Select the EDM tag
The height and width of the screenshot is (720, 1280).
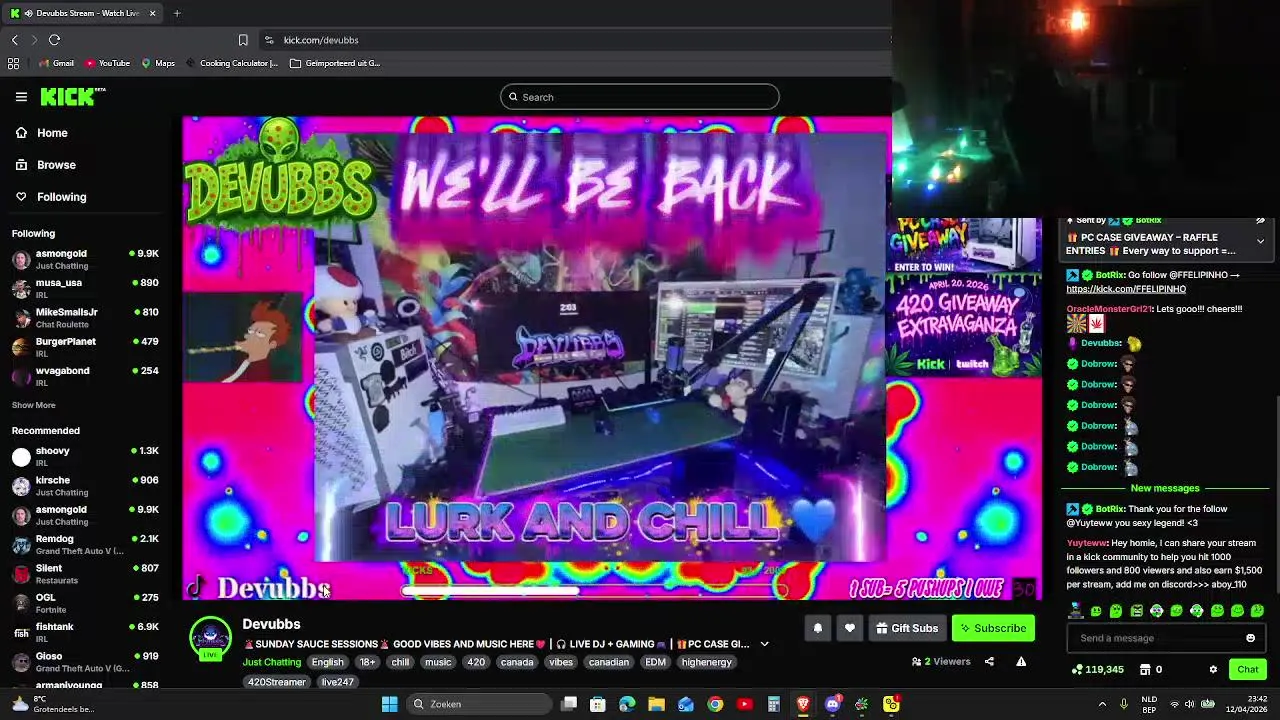(655, 662)
